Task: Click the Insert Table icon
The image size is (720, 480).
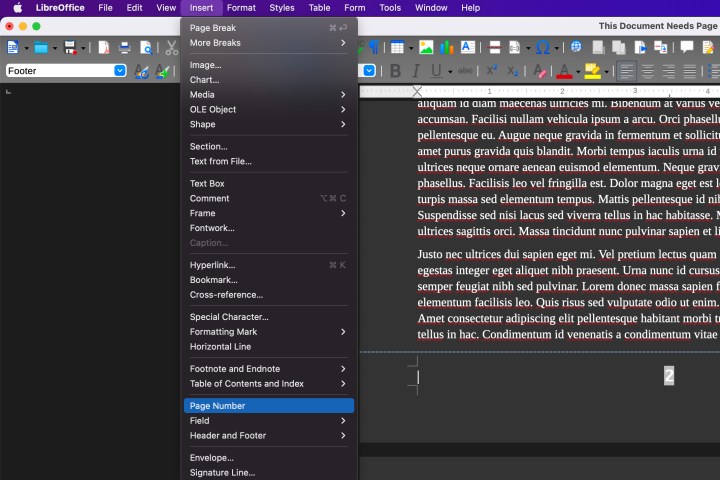Action: pos(397,47)
